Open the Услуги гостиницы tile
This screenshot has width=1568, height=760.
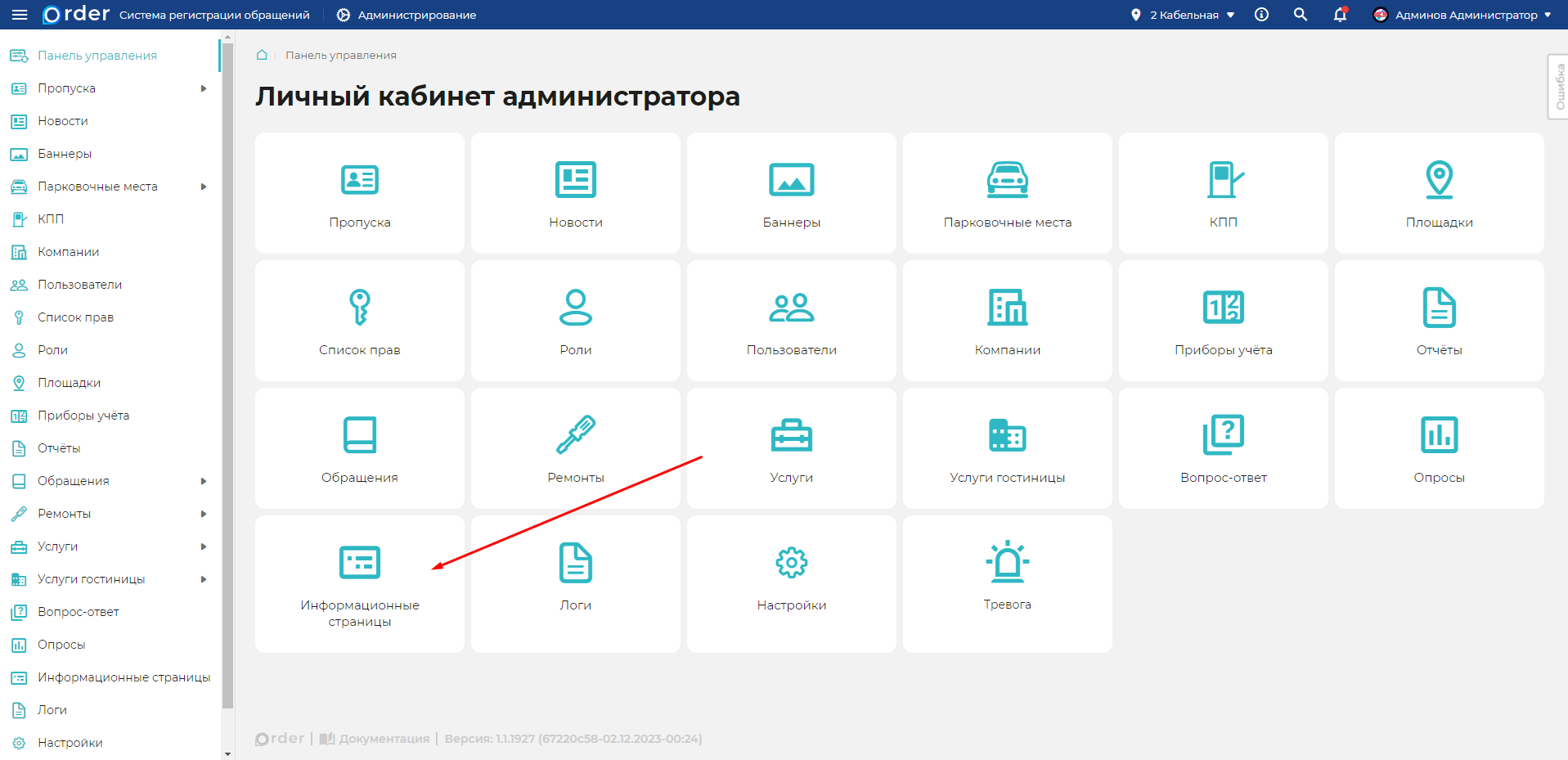(x=1007, y=448)
